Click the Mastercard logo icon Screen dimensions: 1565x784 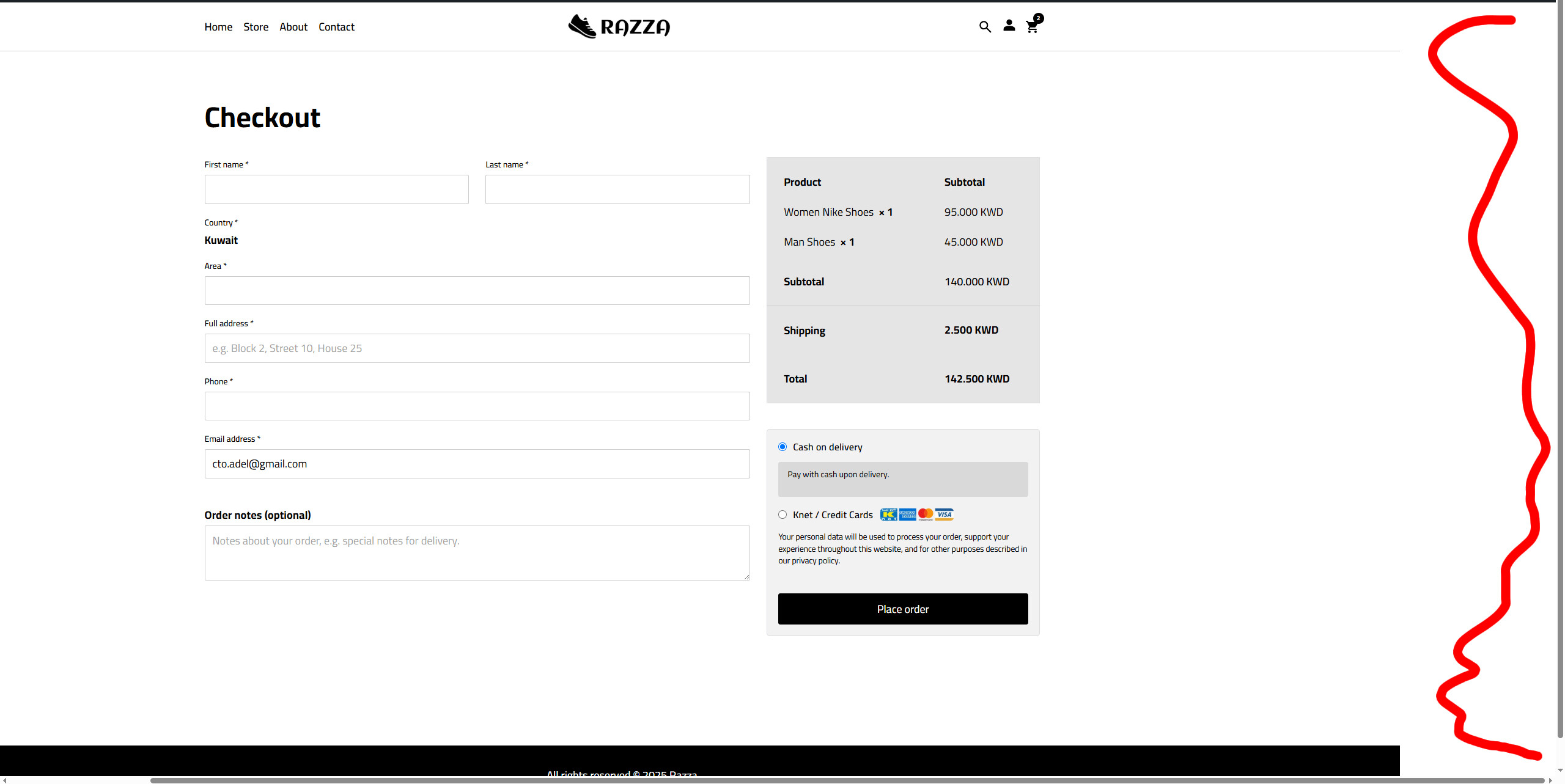[x=926, y=515]
